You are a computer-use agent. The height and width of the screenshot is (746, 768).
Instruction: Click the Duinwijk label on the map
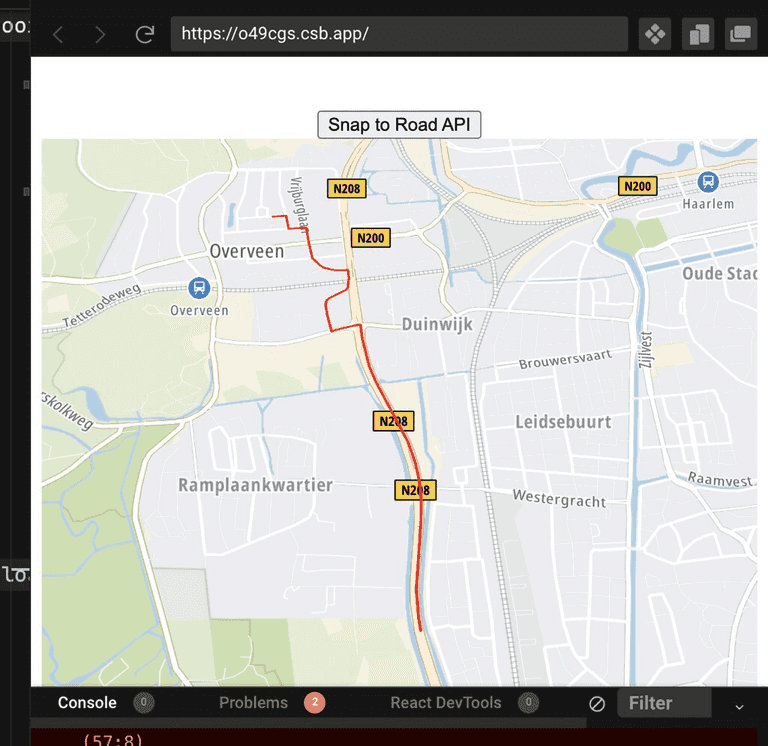(436, 324)
